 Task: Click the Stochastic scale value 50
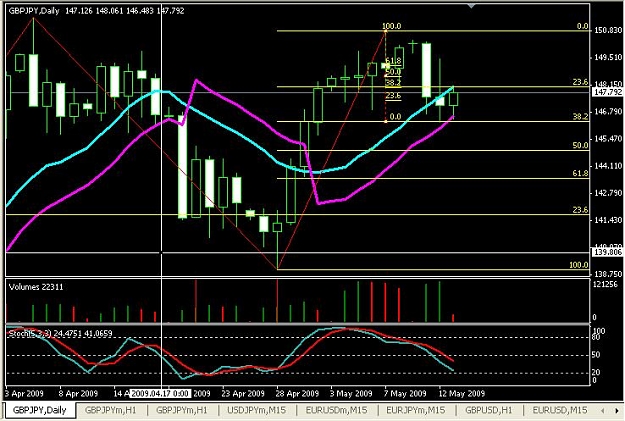[596, 355]
